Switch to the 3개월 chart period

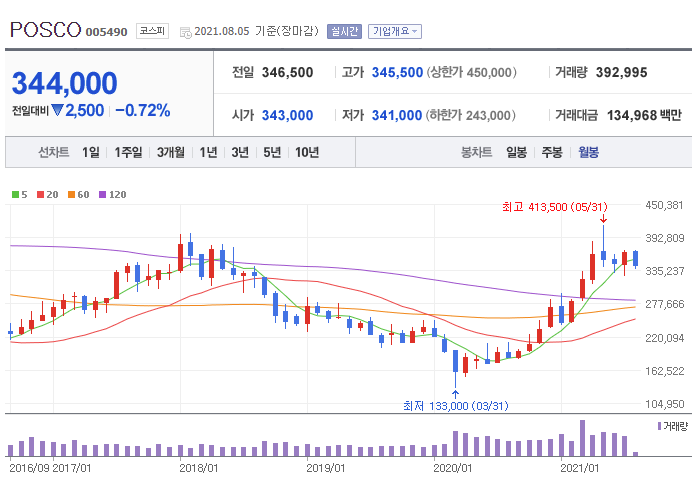tap(171, 152)
